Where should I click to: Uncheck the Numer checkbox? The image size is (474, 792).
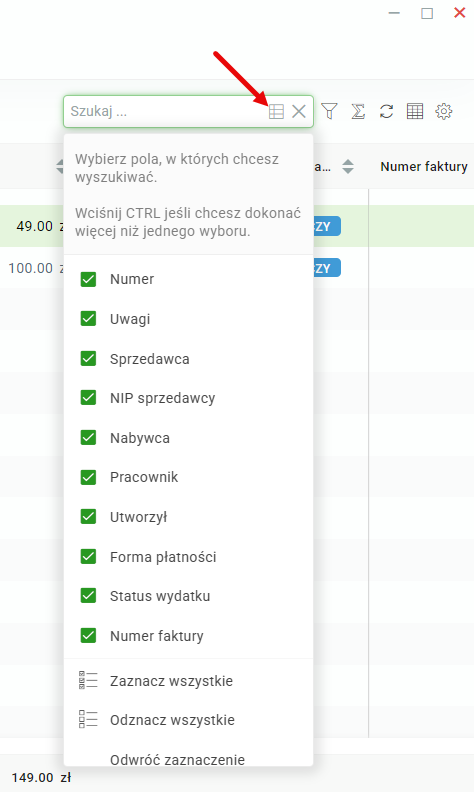click(x=88, y=279)
